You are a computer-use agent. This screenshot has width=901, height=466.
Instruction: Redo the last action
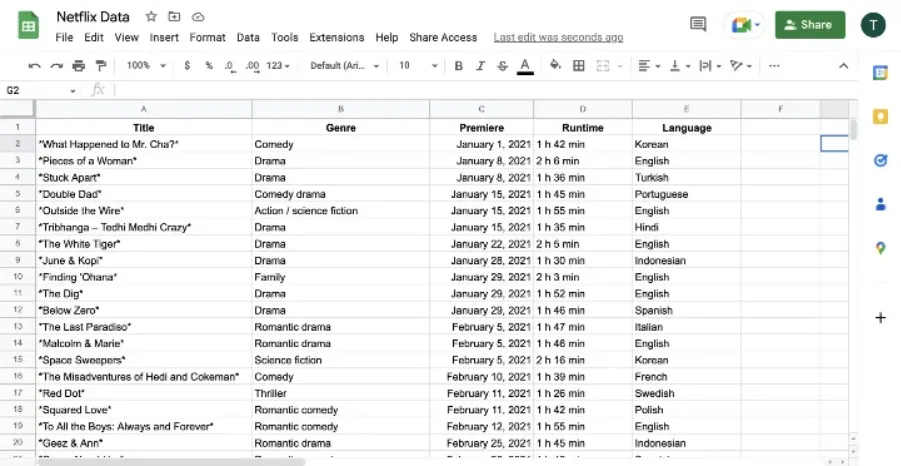tap(56, 66)
